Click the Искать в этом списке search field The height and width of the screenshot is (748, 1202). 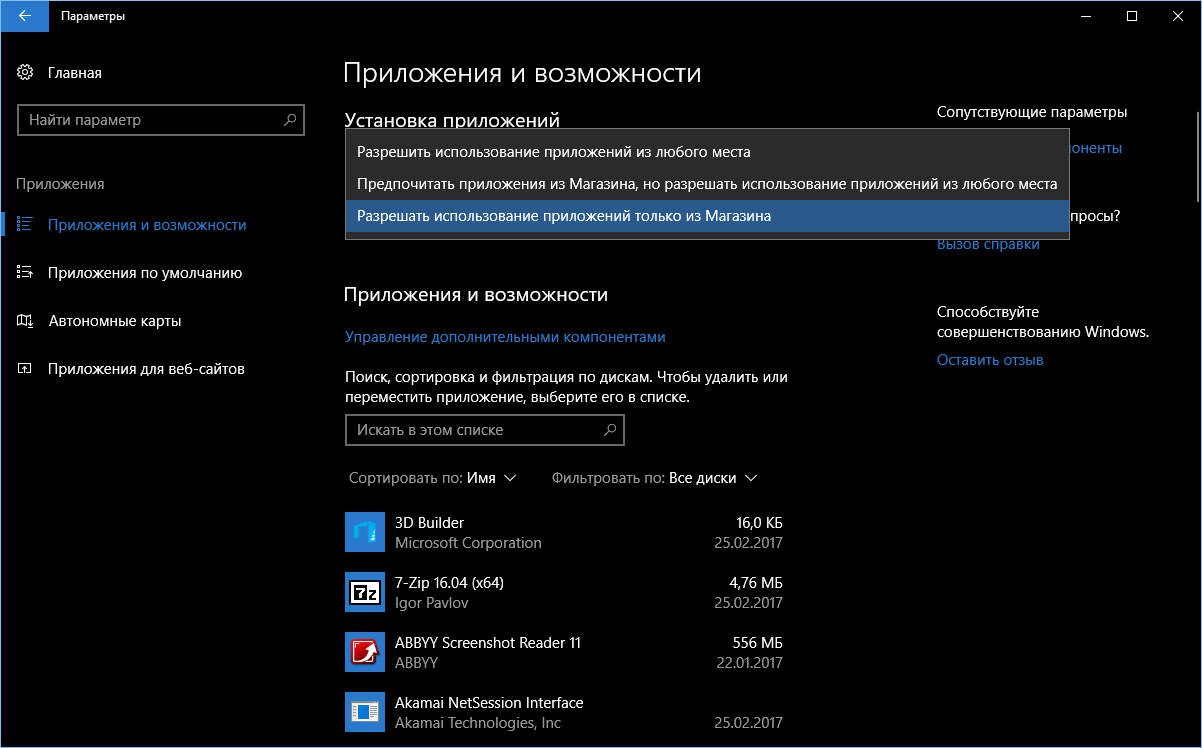484,429
